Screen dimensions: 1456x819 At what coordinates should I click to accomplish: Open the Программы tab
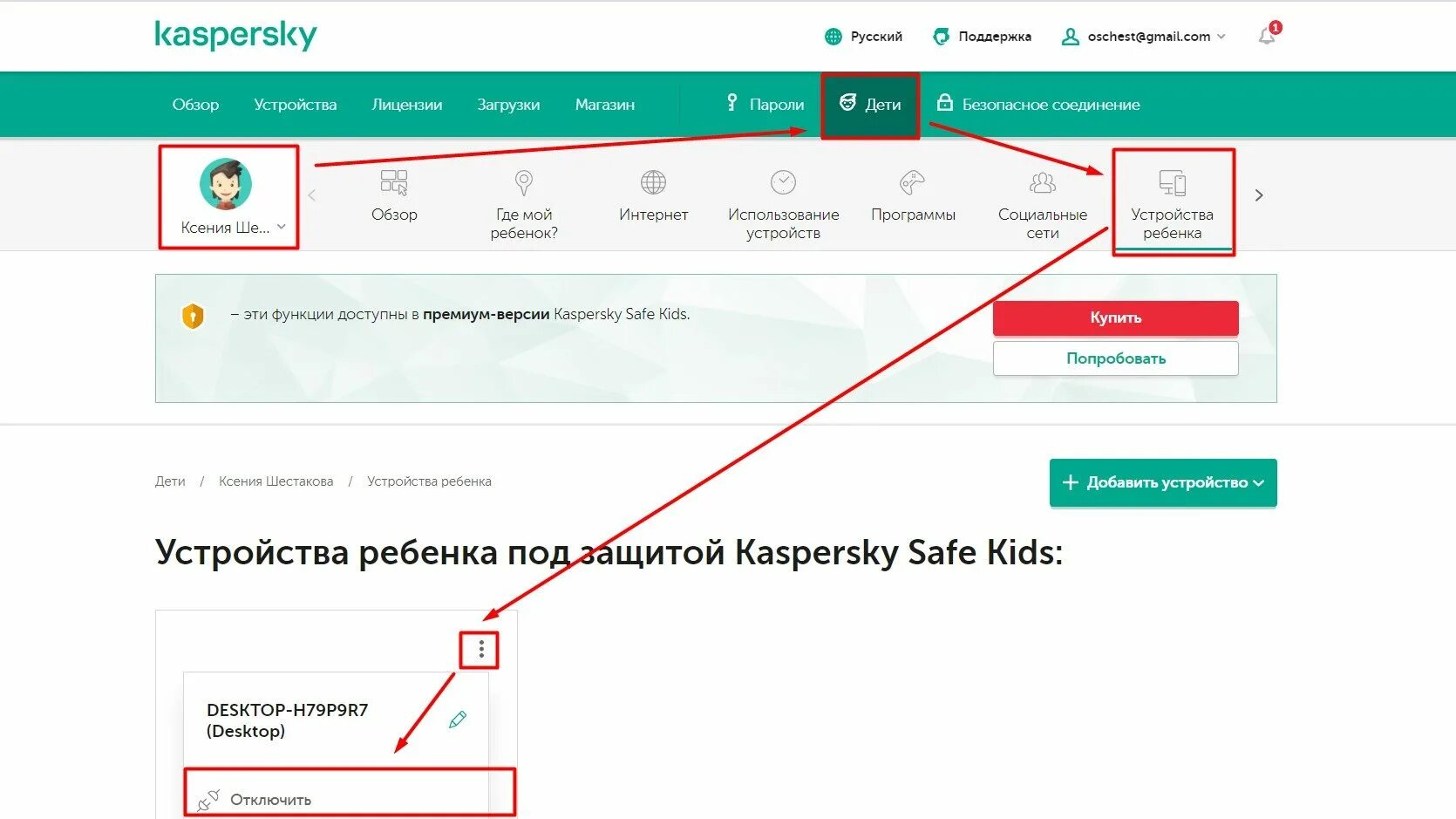(913, 196)
